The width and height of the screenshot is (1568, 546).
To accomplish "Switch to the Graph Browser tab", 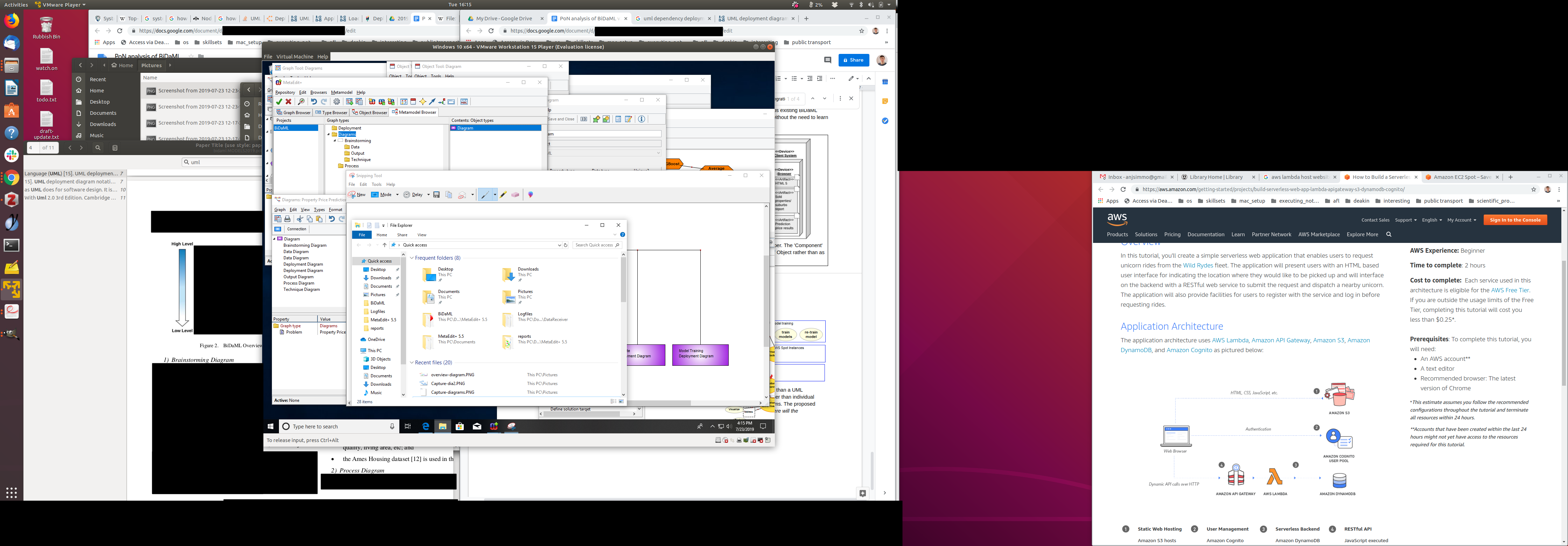I will 293,113.
